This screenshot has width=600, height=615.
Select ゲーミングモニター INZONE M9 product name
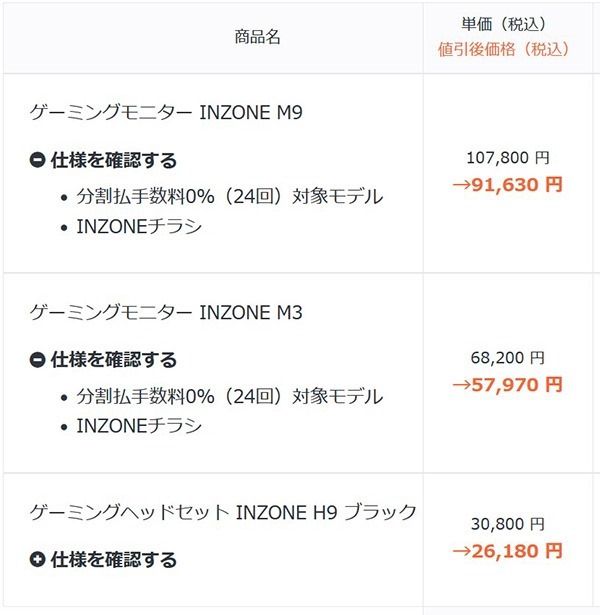pyautogui.click(x=166, y=112)
